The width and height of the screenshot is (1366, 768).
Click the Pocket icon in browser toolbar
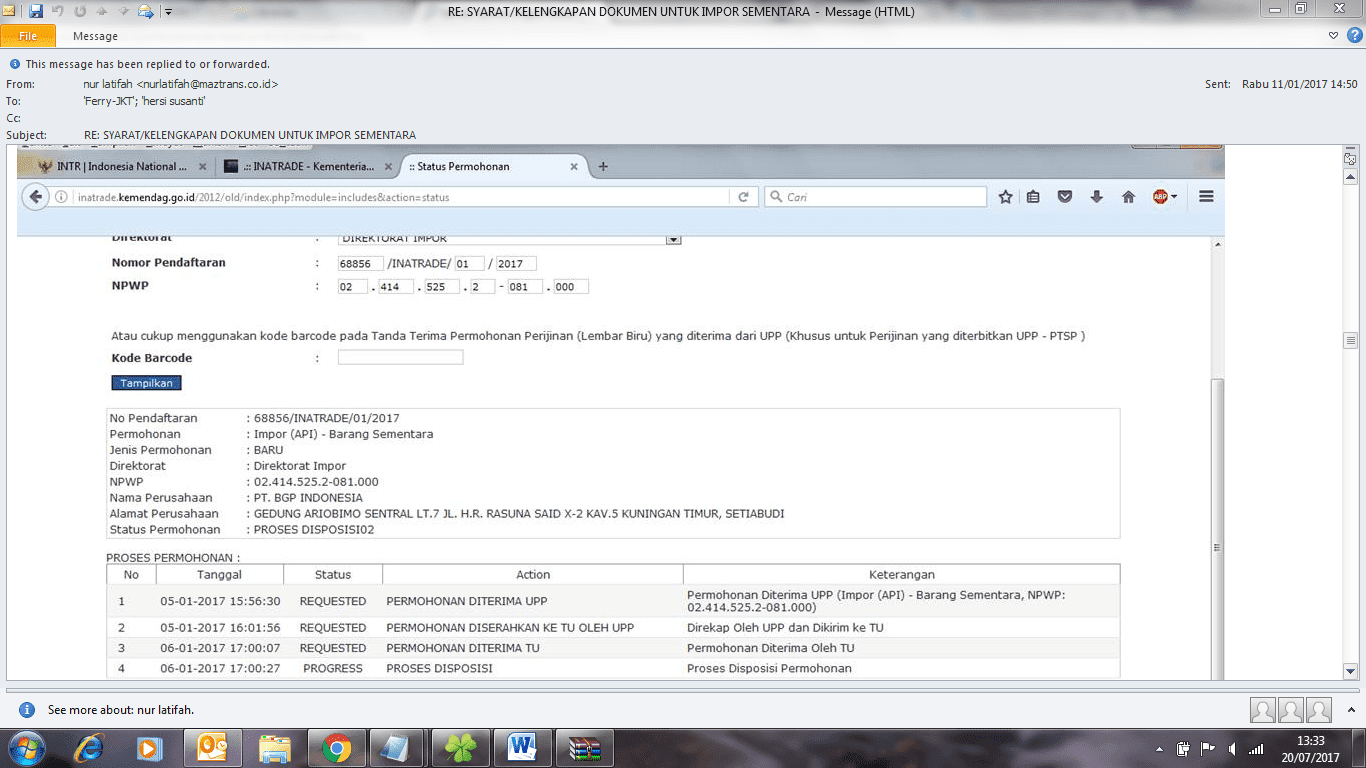coord(1065,197)
